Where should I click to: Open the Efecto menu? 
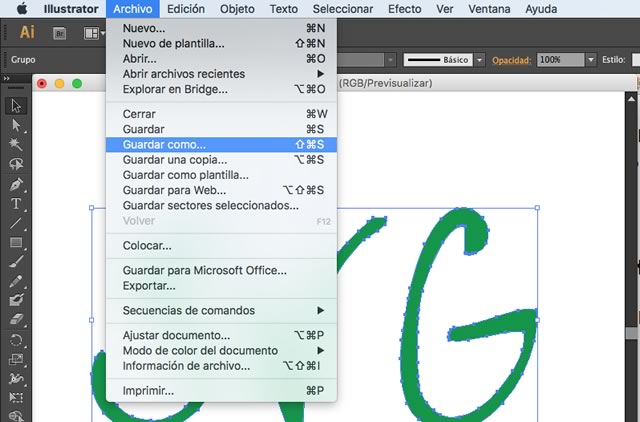click(404, 9)
